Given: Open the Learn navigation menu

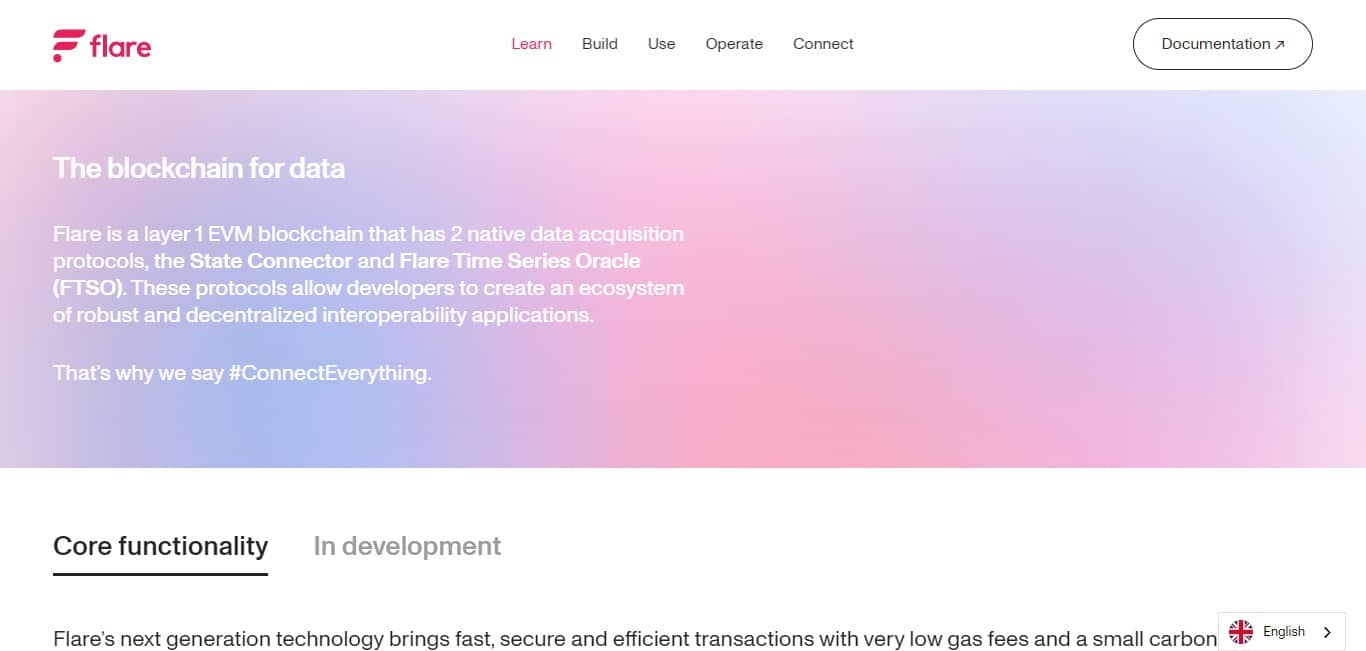Looking at the screenshot, I should pos(531,44).
